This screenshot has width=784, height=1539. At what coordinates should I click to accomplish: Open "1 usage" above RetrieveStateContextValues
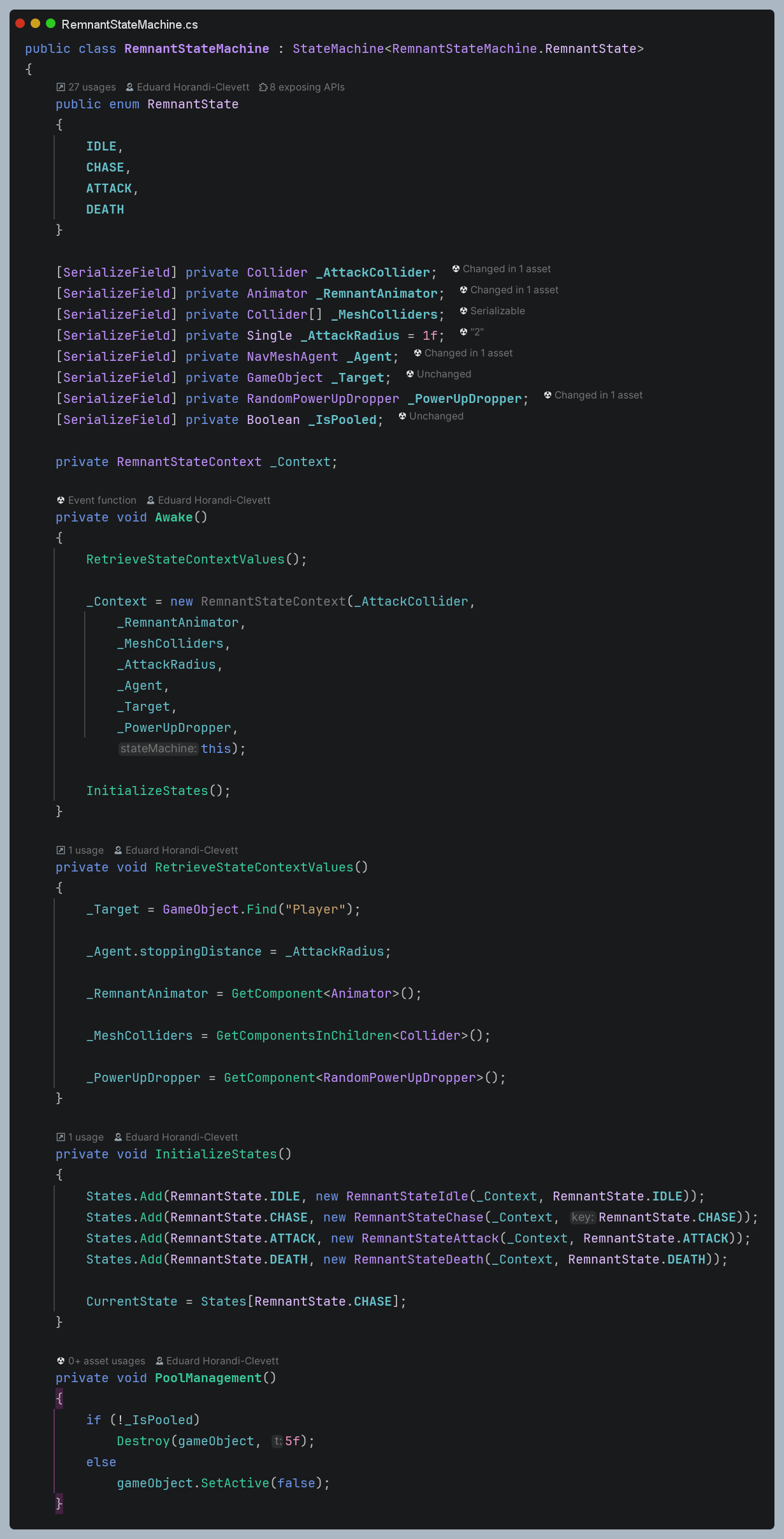[x=85, y=850]
